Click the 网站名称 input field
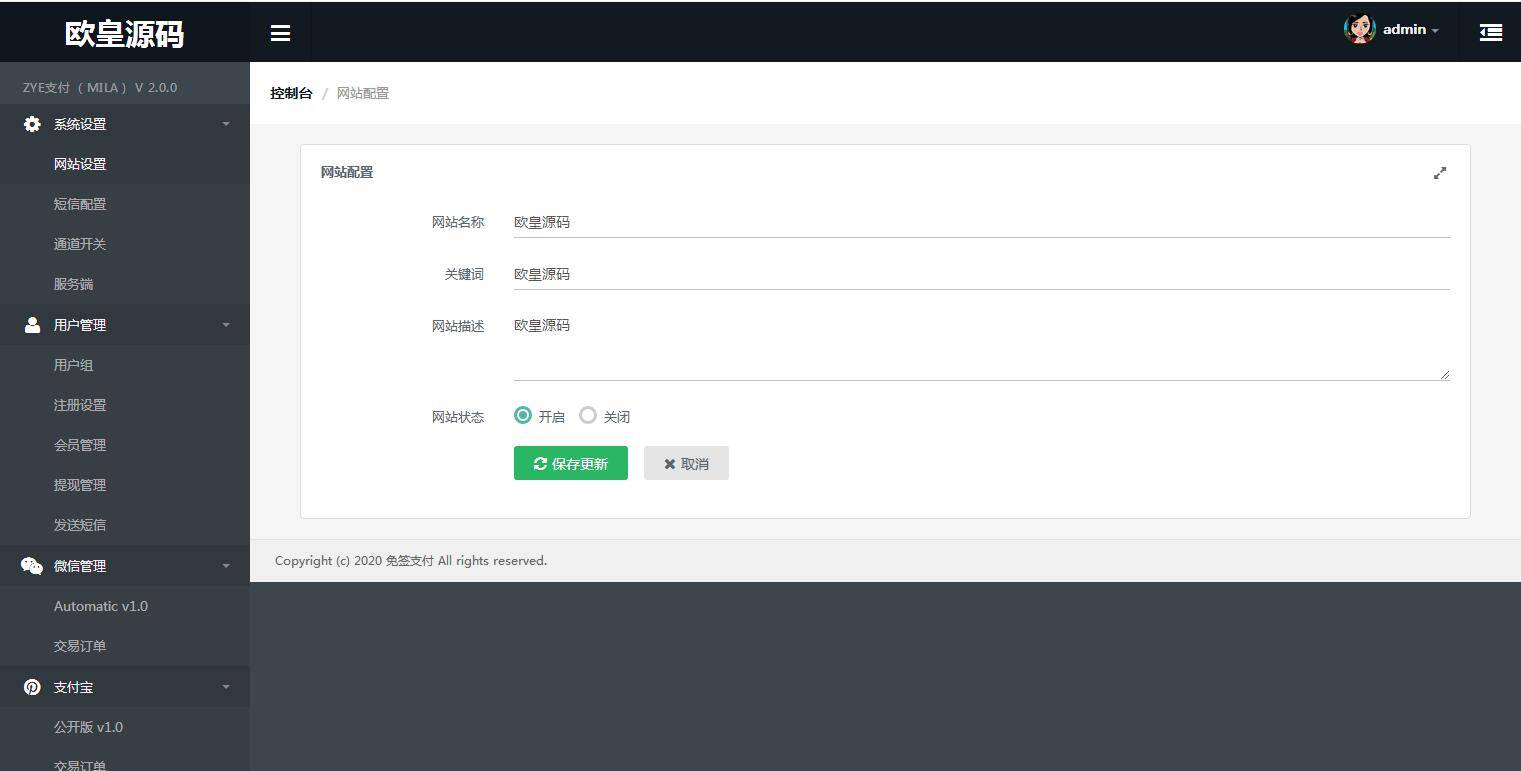The height and width of the screenshot is (771, 1521). tap(900, 221)
